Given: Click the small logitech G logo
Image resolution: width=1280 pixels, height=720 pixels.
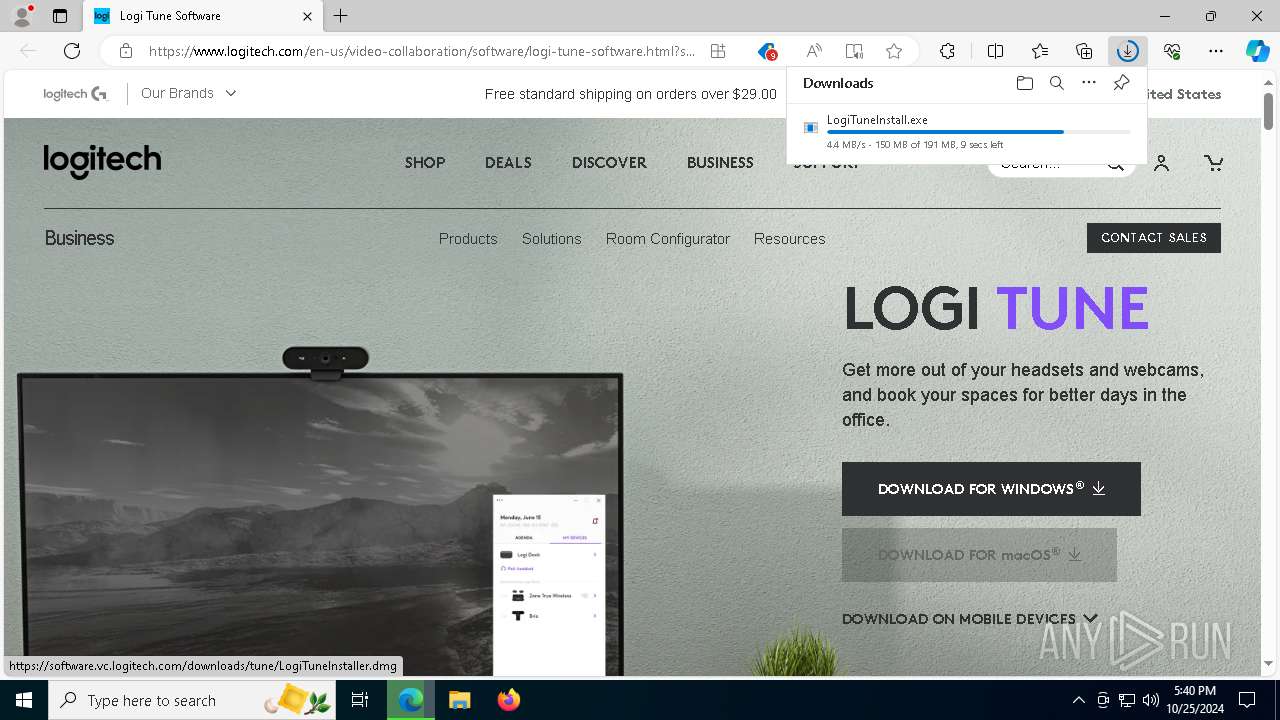Looking at the screenshot, I should tap(75, 94).
